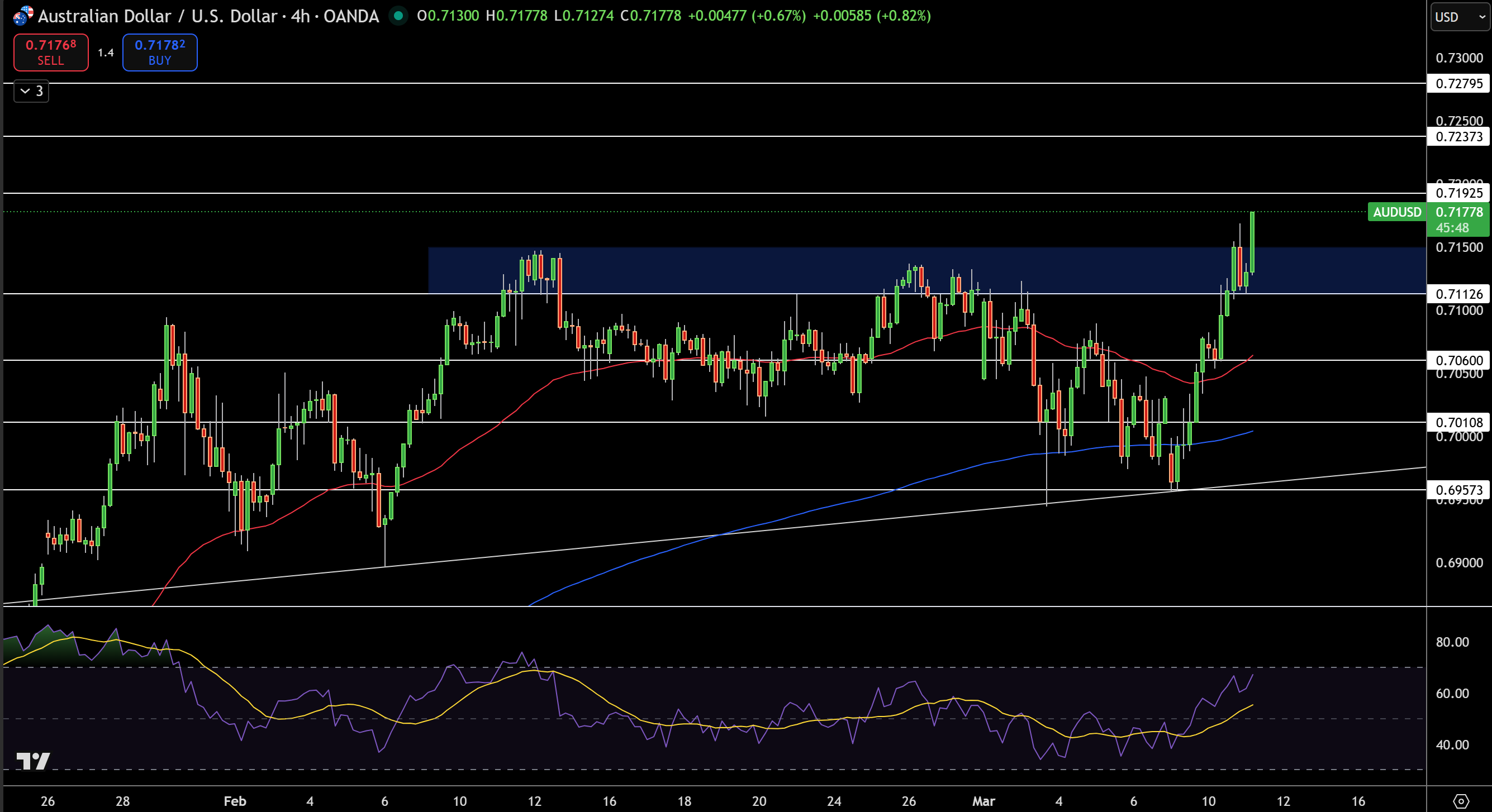
Task: Click the AUD/USD flag symbol icon
Action: tap(23, 16)
